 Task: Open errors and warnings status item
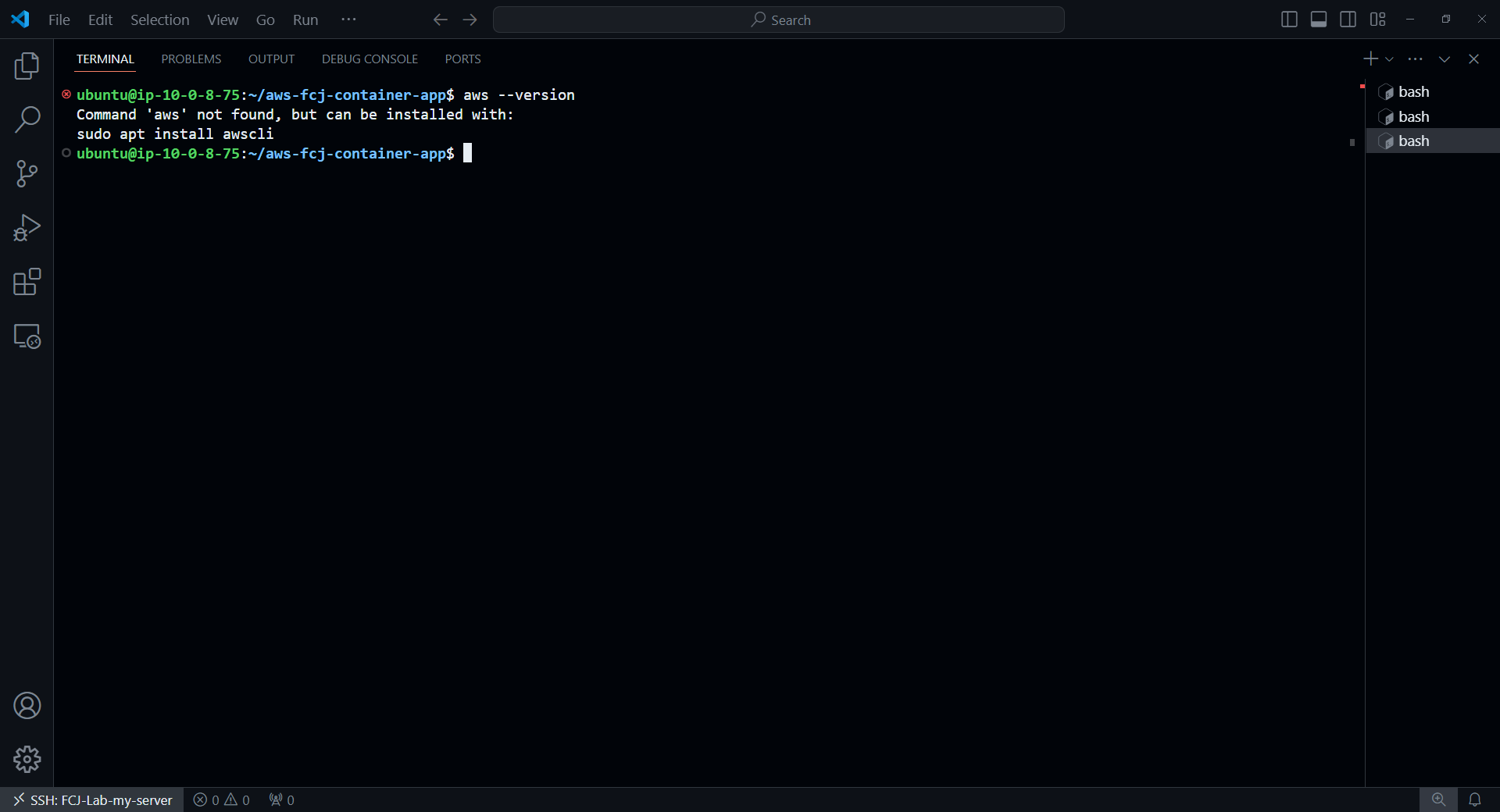pyautogui.click(x=222, y=800)
